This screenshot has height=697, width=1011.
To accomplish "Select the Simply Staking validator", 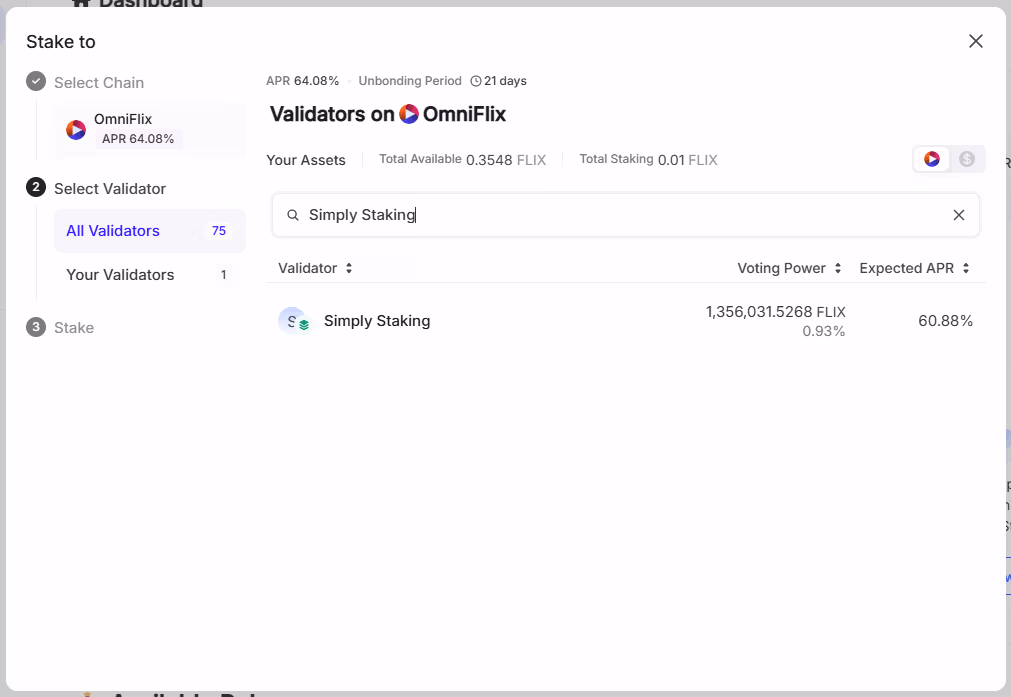I will (x=377, y=321).
